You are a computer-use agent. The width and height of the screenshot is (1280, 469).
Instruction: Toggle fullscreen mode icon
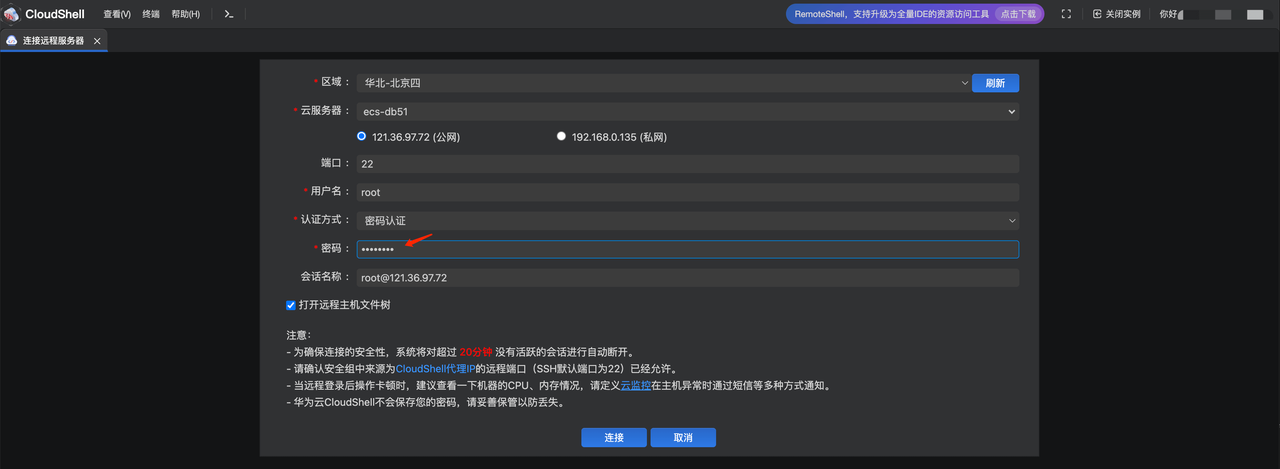click(1066, 14)
